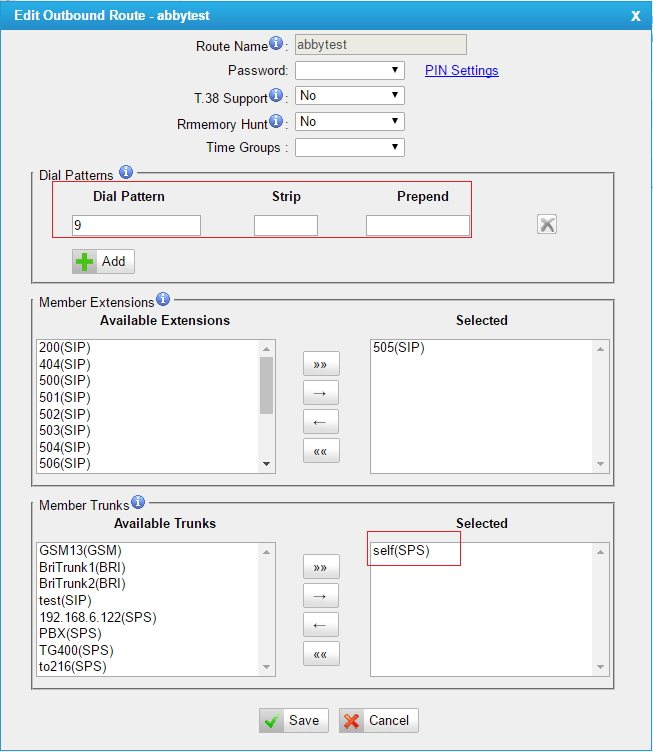Select trunk BriTrunk2(BRI)

pos(82,584)
